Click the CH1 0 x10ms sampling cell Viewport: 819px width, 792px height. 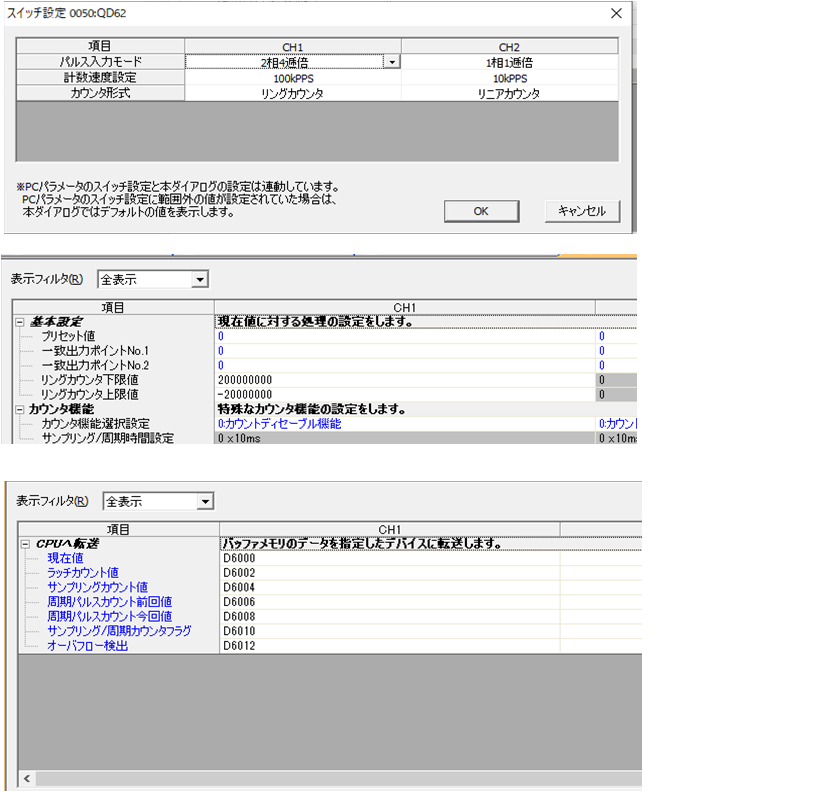point(405,438)
